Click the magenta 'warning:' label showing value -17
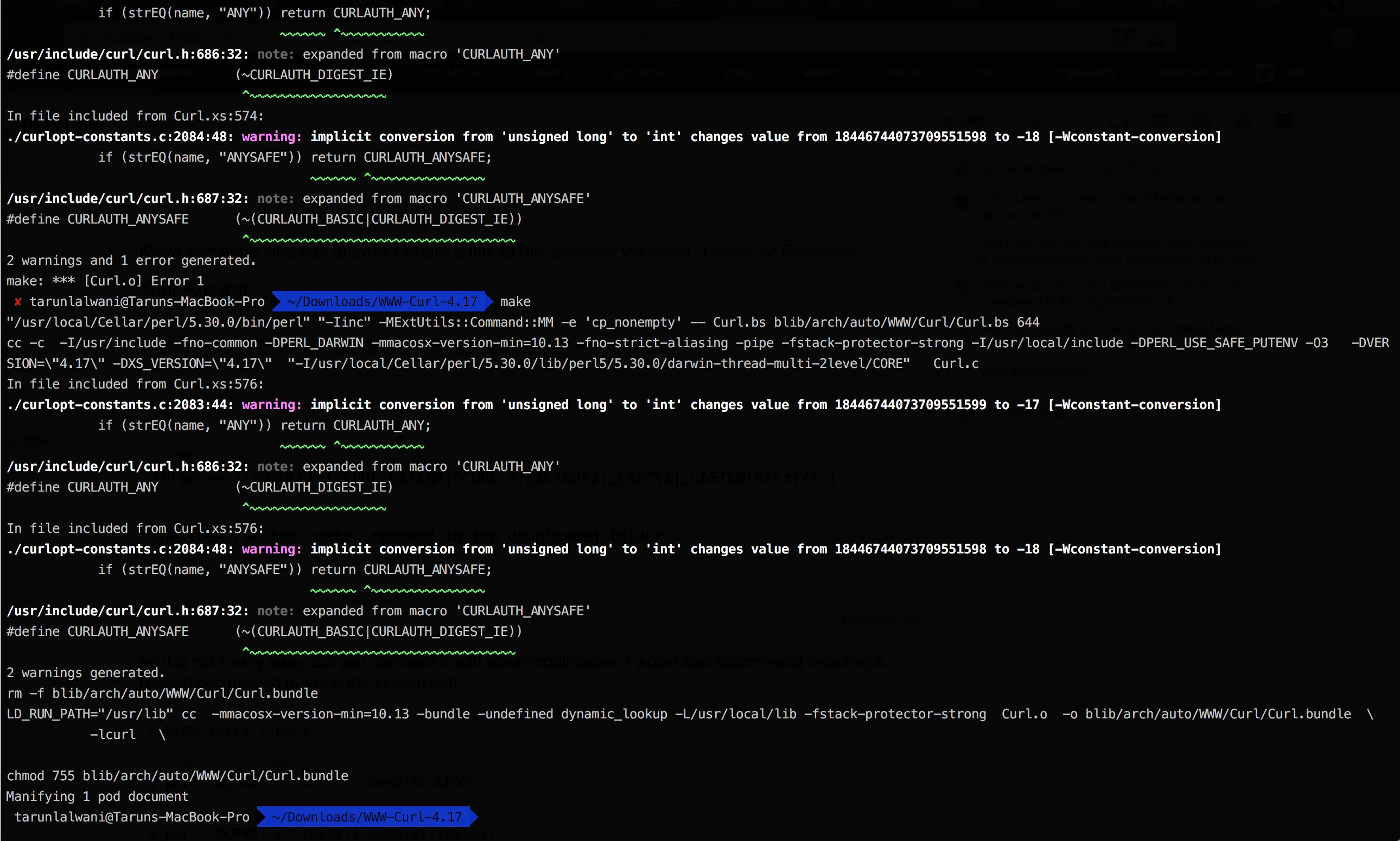1400x841 pixels. point(271,405)
